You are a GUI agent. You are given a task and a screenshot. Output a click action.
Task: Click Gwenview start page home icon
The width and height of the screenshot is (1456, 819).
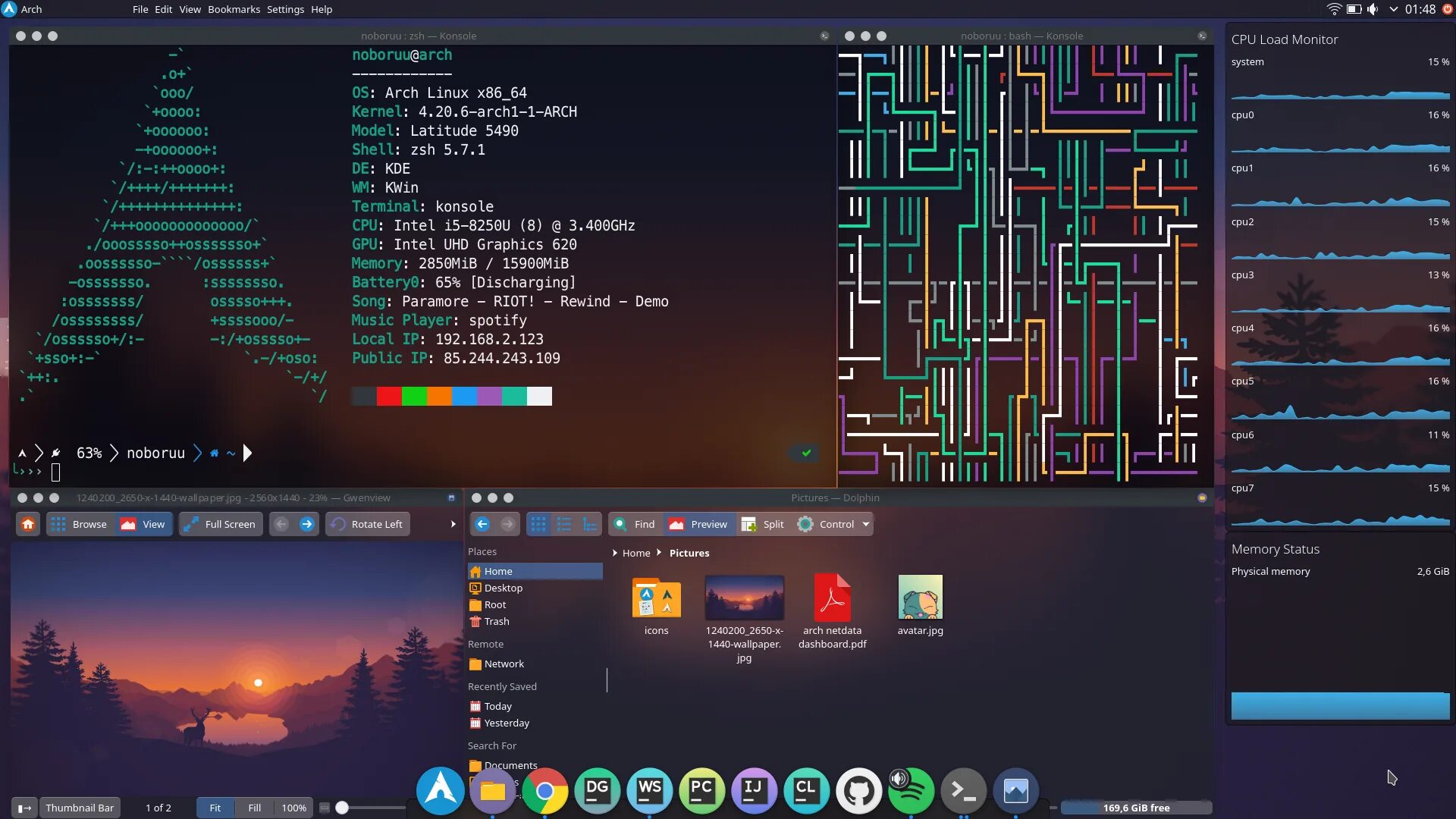pos(28,524)
